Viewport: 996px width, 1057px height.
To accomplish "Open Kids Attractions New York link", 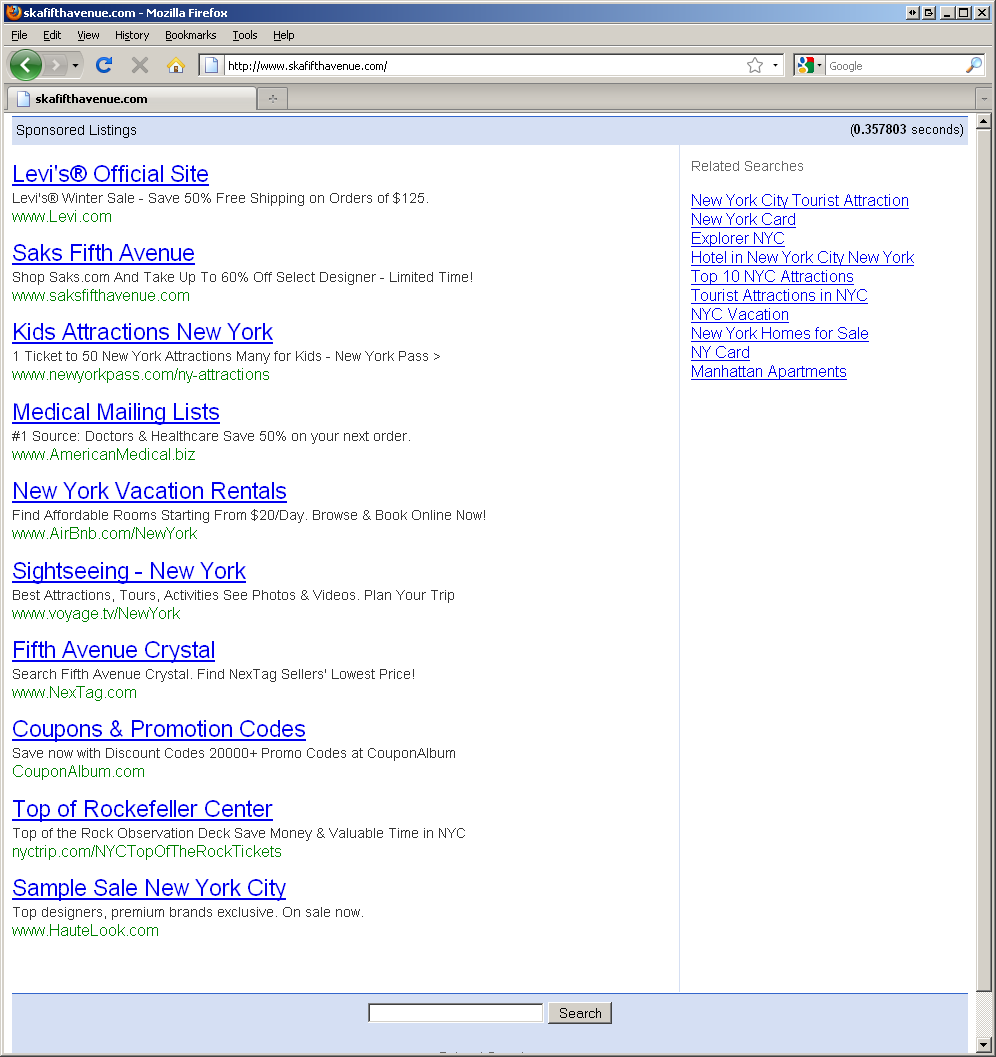I will [x=142, y=332].
